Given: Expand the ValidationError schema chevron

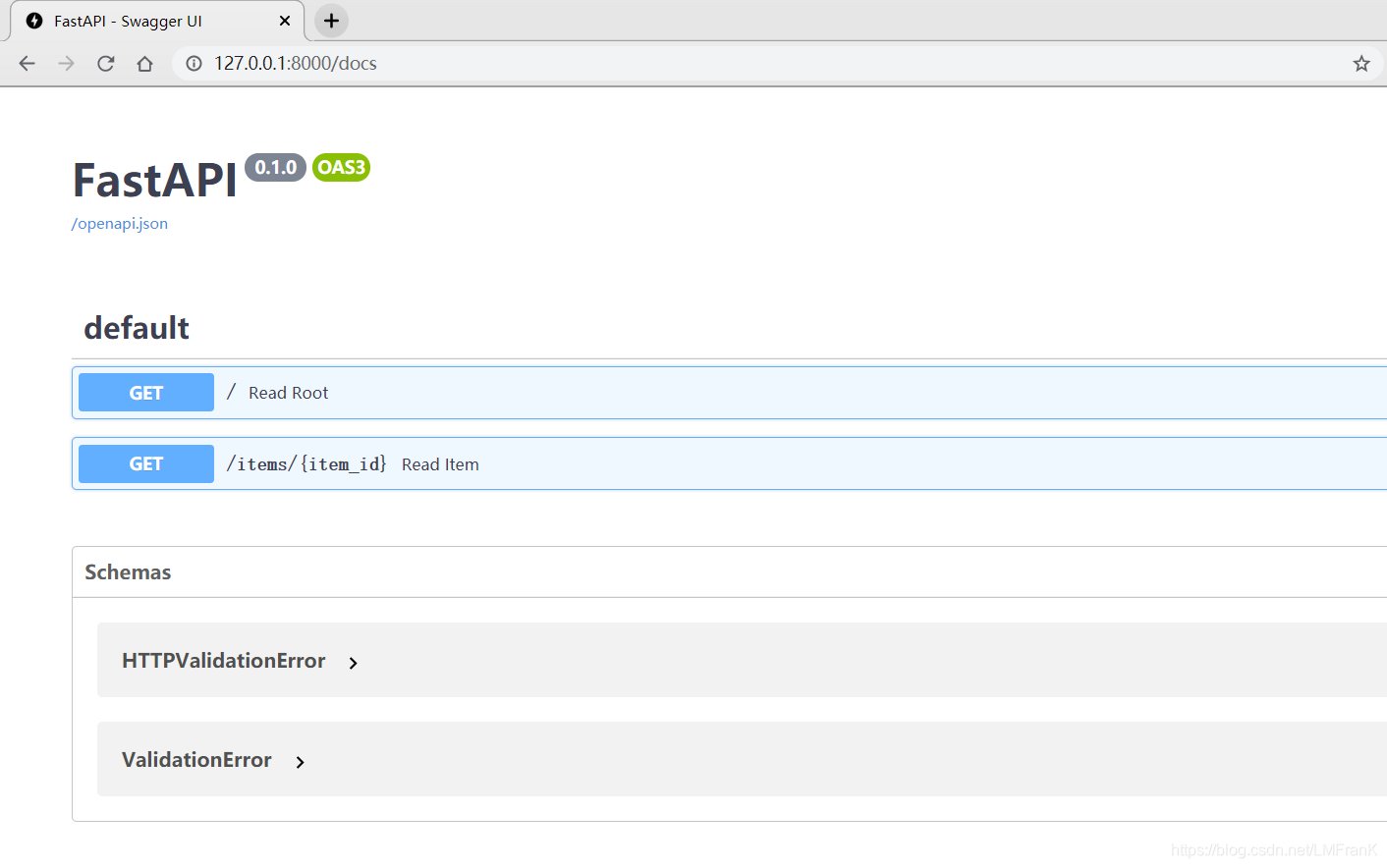Looking at the screenshot, I should 301,762.
